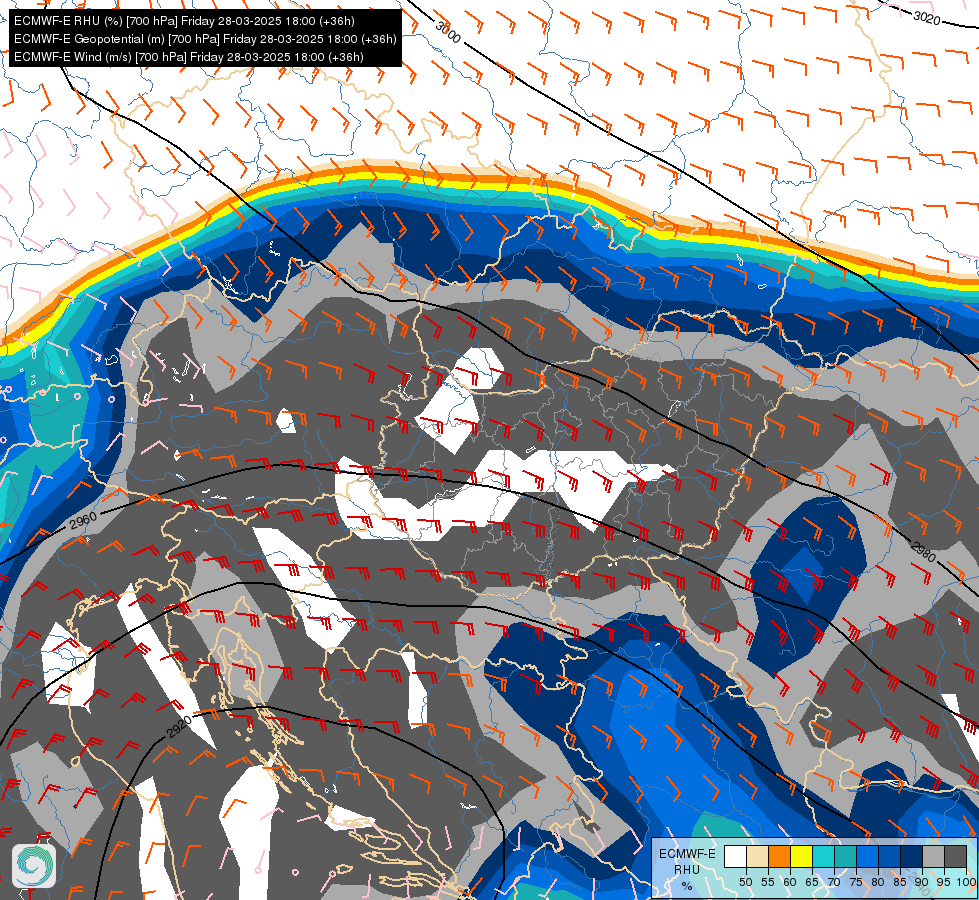
Task: Click the legend tick label 95
Action: (x=945, y=882)
